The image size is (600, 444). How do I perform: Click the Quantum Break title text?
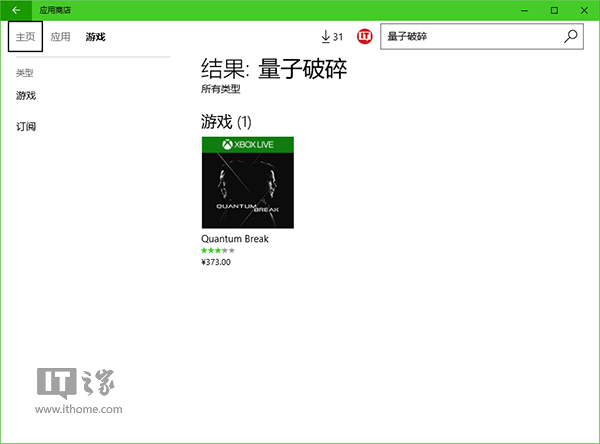[235, 239]
